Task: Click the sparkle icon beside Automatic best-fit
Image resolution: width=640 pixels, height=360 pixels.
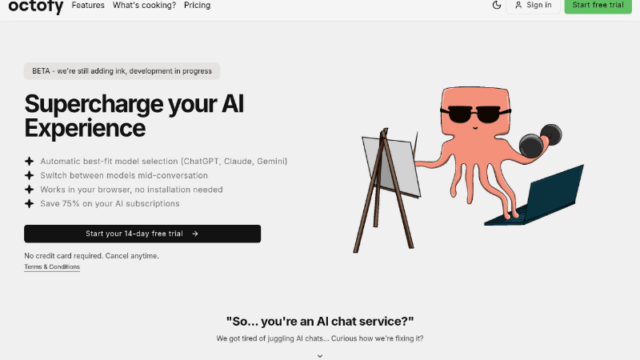Action: tap(29, 161)
